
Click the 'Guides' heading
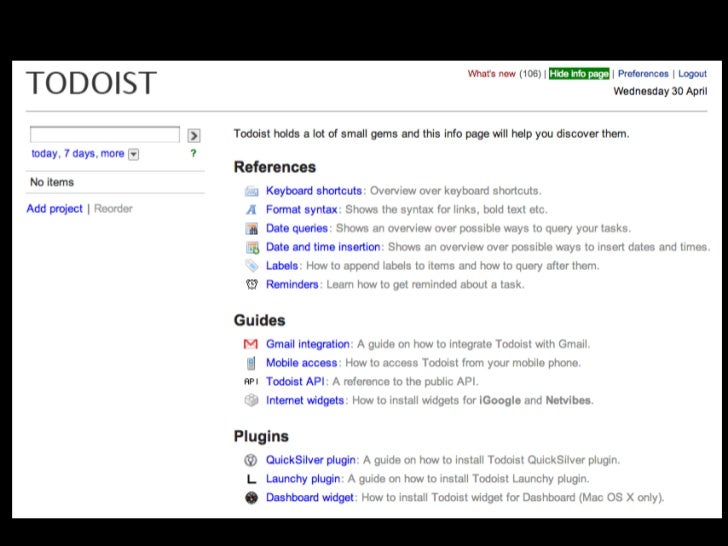pyautogui.click(x=260, y=320)
